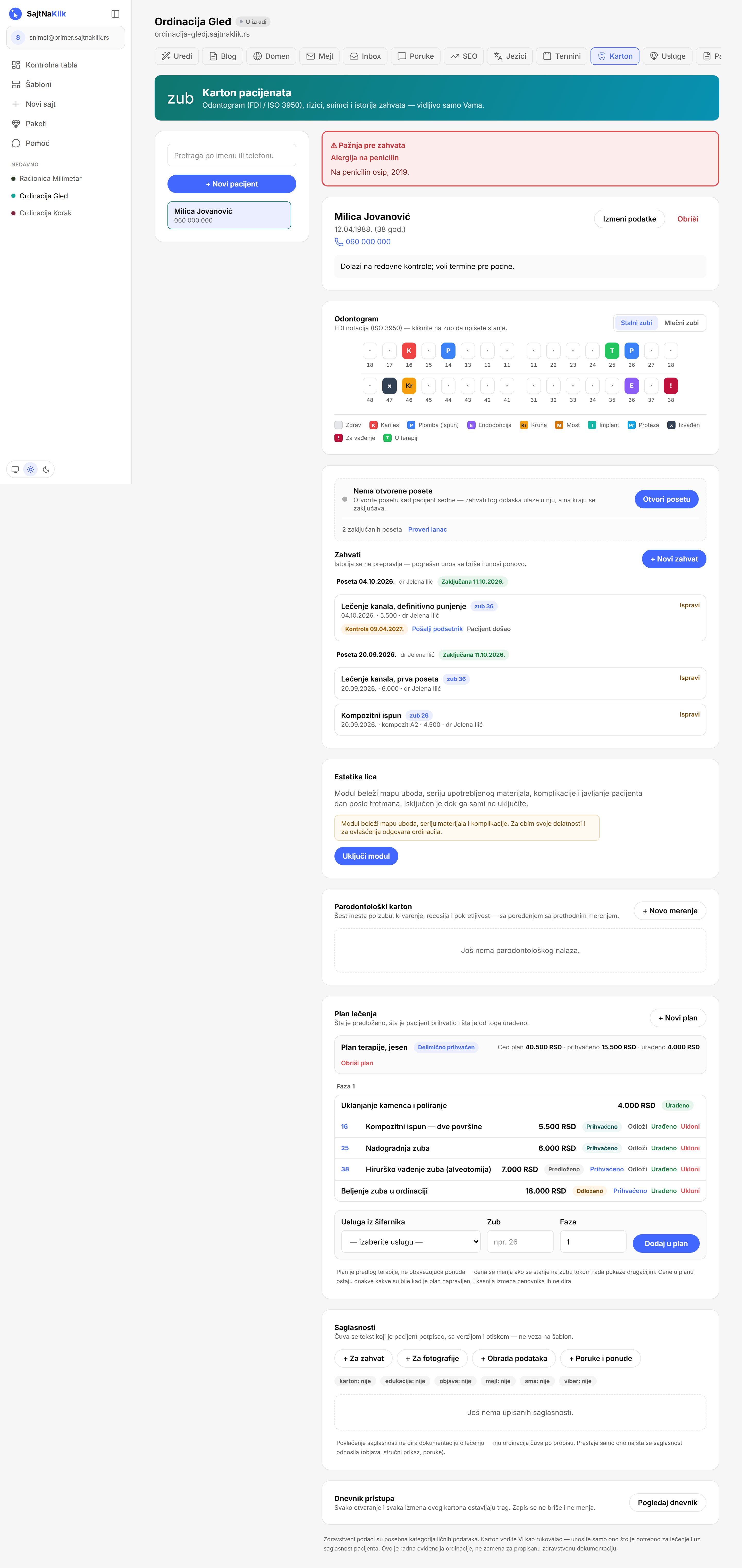Open the Domen tab
Image resolution: width=742 pixels, height=1568 pixels.
point(272,56)
